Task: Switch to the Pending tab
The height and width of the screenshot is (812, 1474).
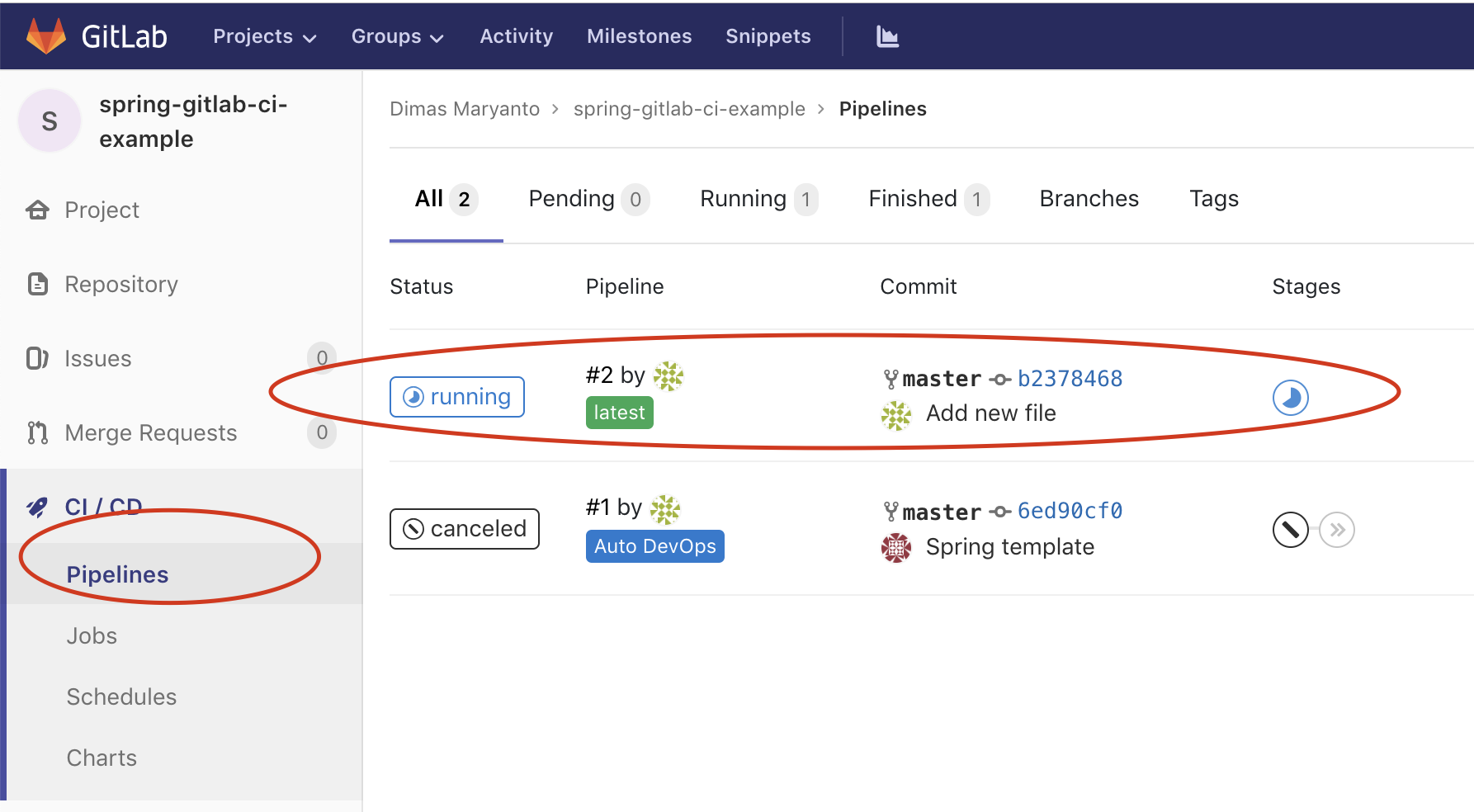Action: [x=589, y=199]
